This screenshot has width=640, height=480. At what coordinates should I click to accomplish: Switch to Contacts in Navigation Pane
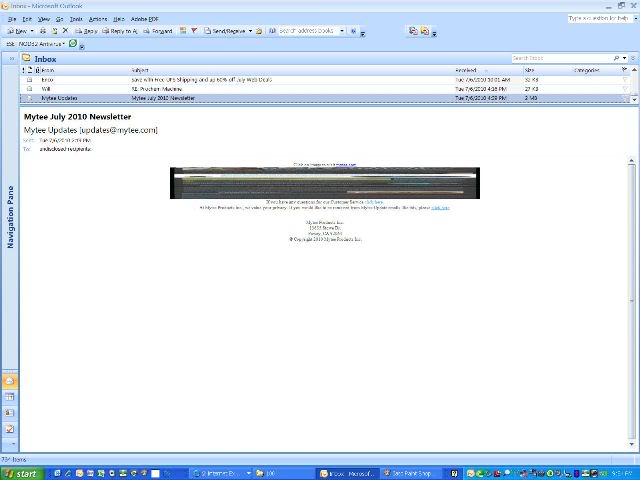[10, 413]
